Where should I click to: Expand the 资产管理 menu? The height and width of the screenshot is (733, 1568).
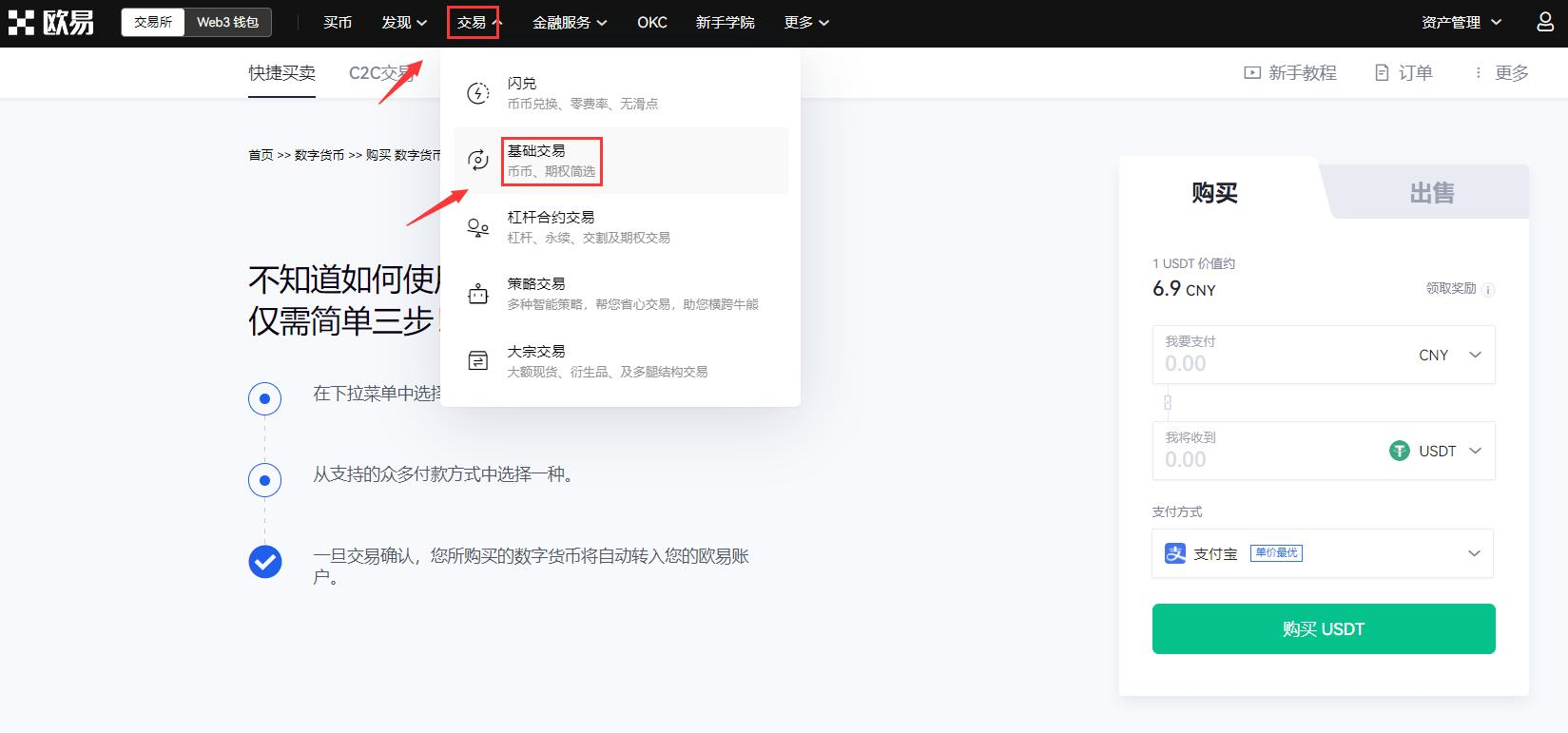point(1461,22)
